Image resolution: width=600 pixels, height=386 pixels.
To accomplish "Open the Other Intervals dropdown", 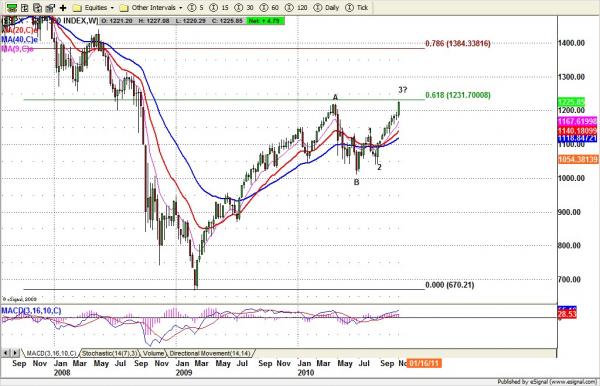I will pyautogui.click(x=151, y=8).
